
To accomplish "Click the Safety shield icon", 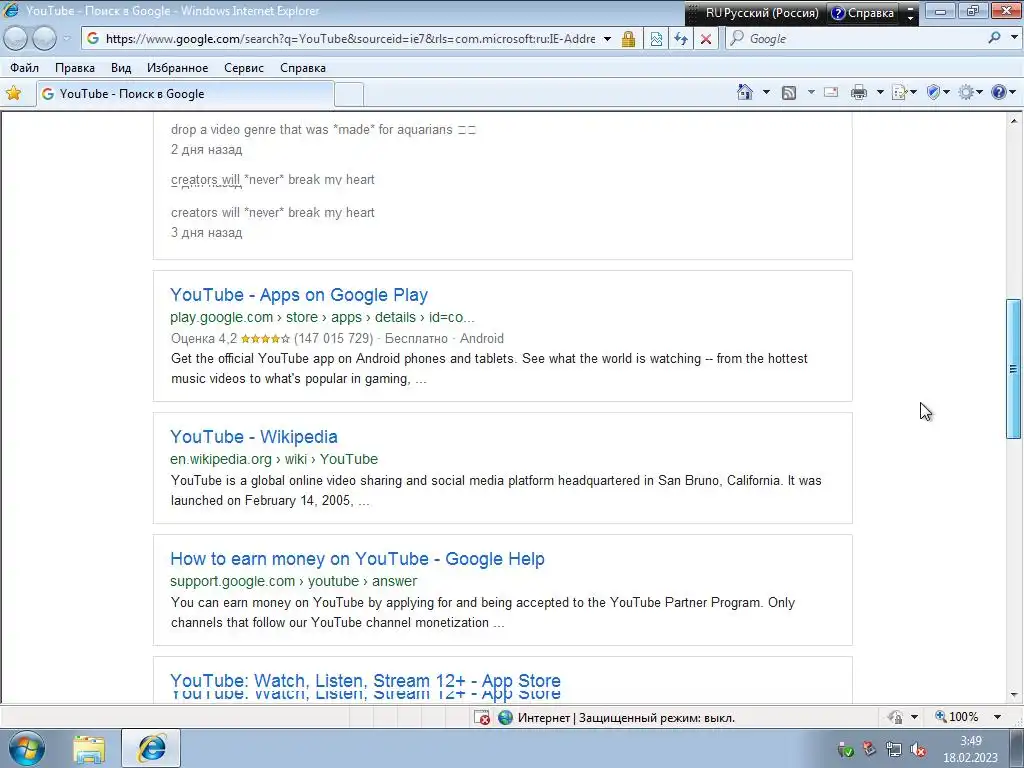I will click(933, 93).
